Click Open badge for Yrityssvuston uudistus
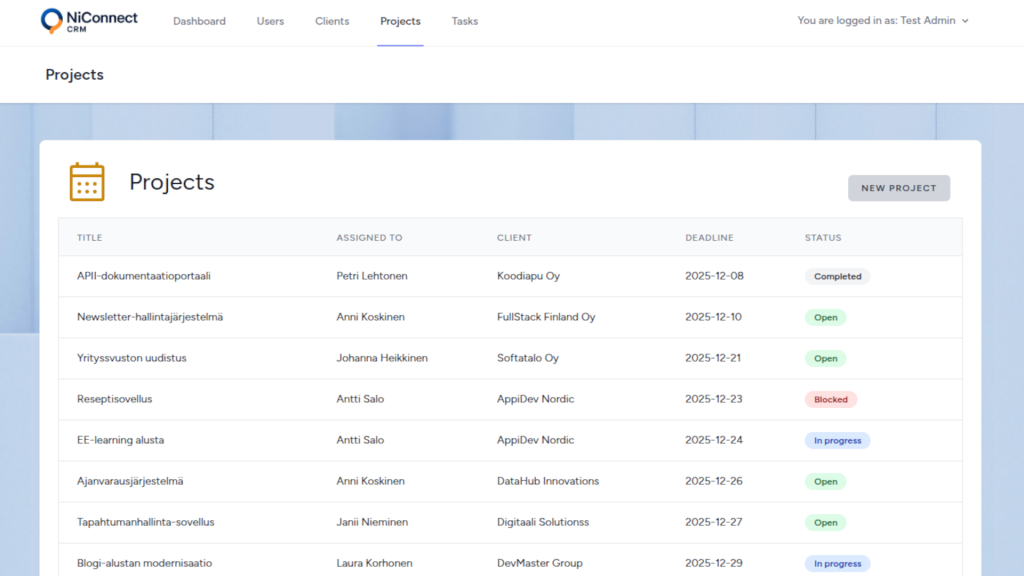This screenshot has height=576, width=1024. click(825, 359)
